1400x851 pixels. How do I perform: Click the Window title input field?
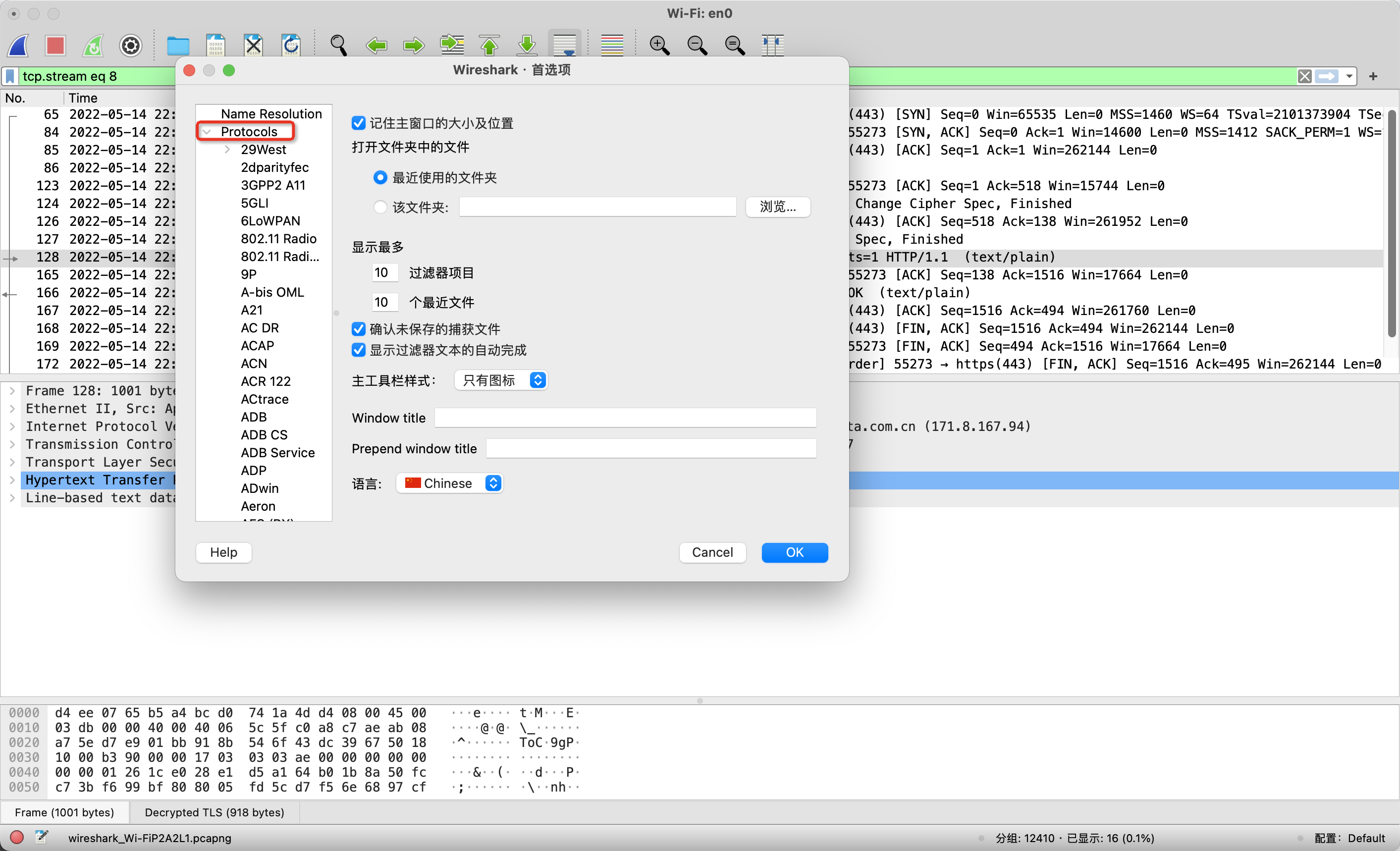click(624, 418)
